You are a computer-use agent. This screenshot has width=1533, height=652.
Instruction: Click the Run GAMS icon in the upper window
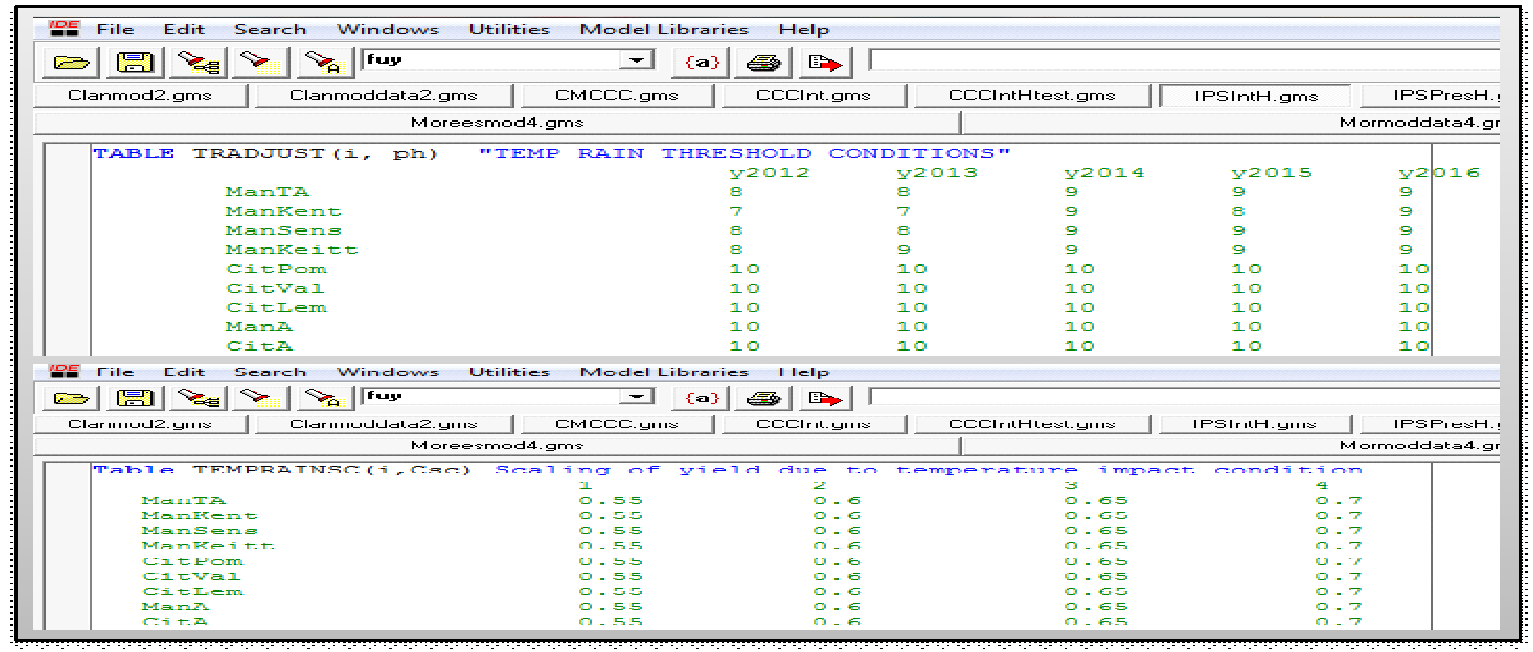(x=827, y=63)
